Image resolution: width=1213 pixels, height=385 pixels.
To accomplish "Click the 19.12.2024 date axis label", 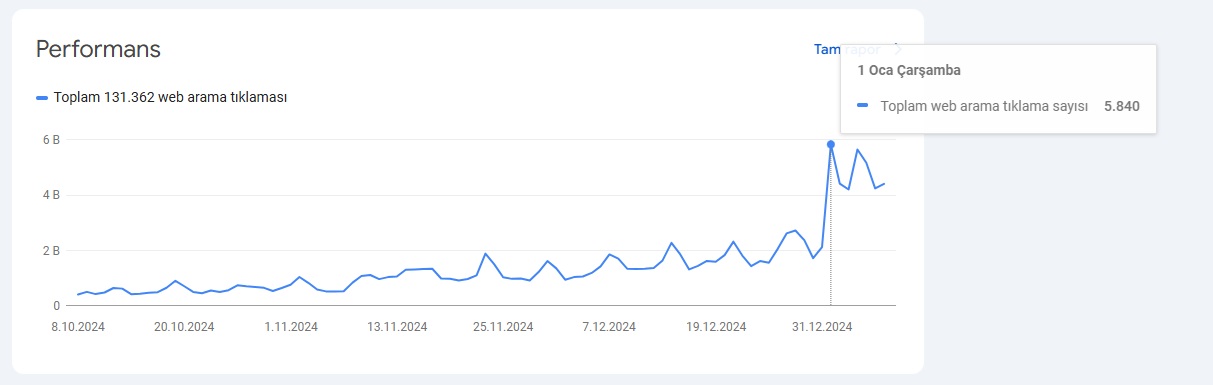I will [716, 326].
